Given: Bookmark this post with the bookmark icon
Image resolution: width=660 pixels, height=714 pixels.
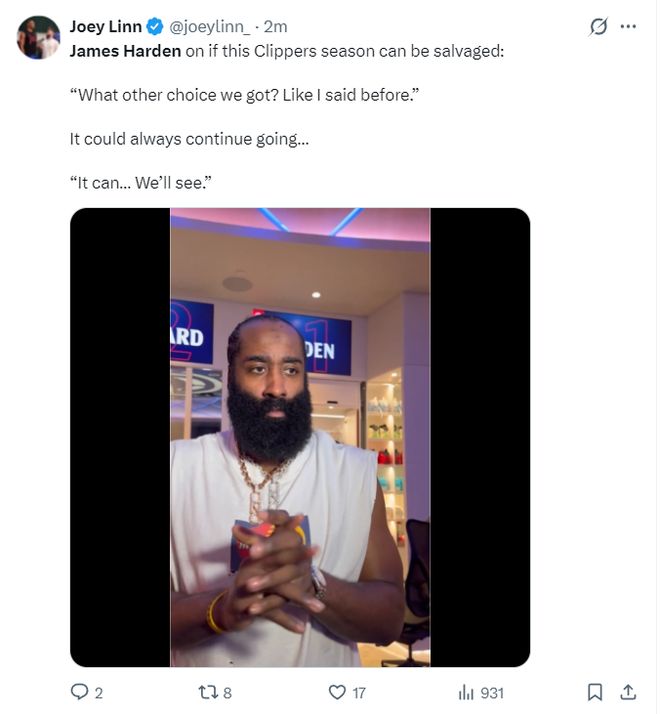Looking at the screenshot, I should pos(594,692).
